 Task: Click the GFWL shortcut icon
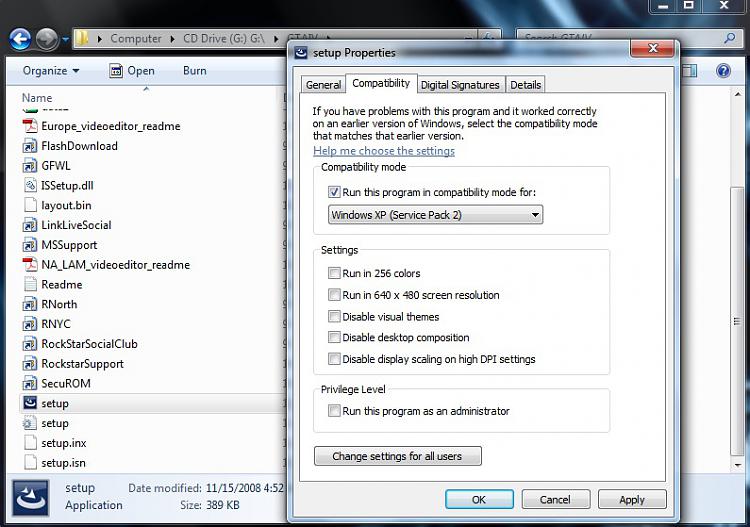click(30, 166)
